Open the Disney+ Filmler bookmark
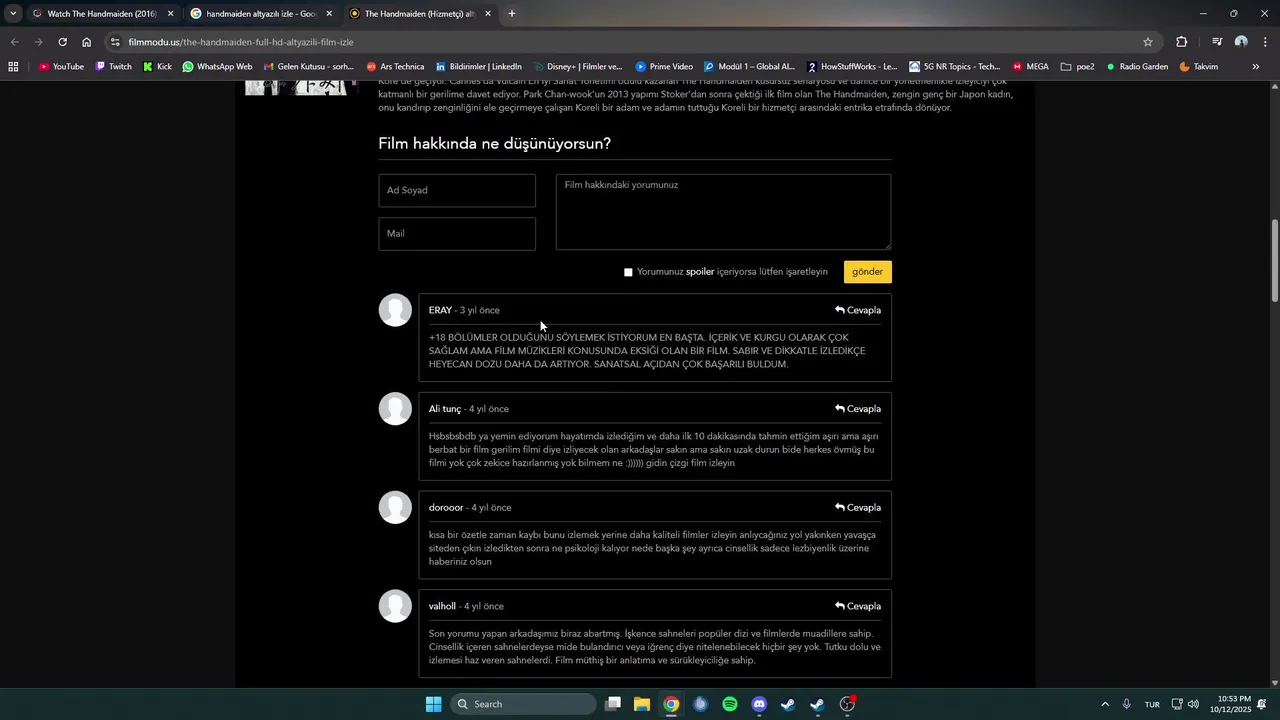 click(x=577, y=67)
